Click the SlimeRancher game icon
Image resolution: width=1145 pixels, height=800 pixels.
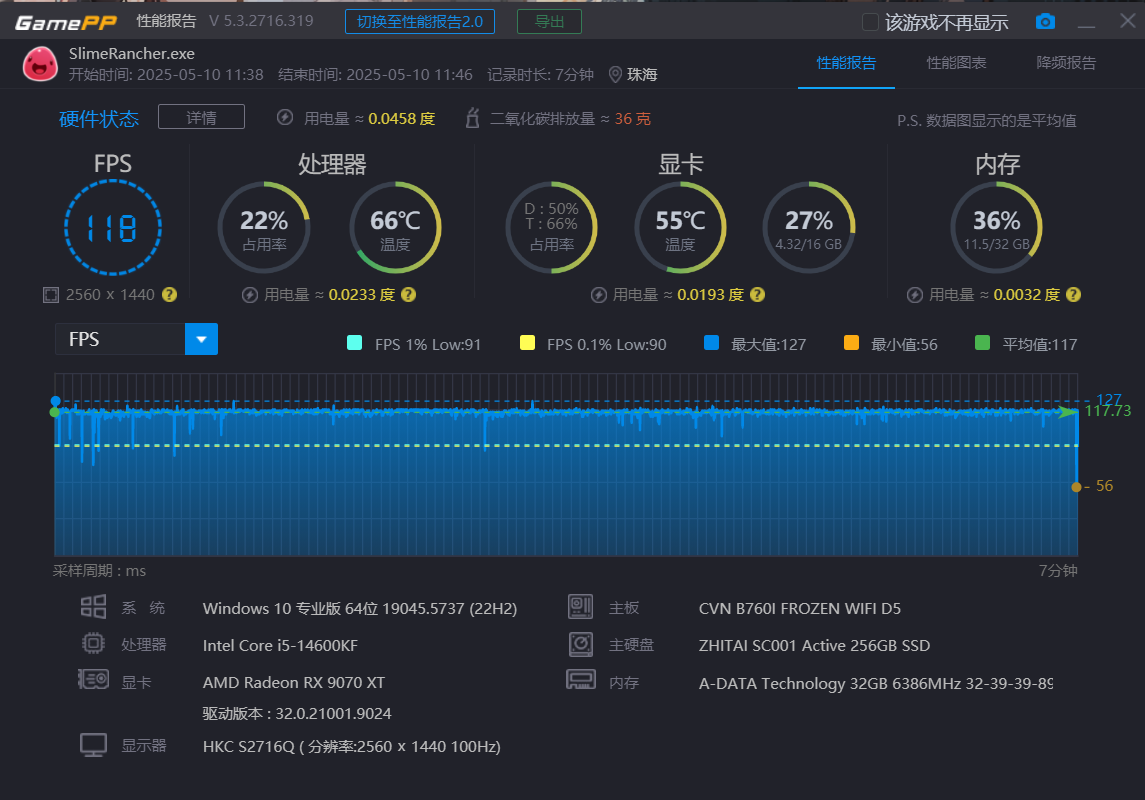[40, 64]
